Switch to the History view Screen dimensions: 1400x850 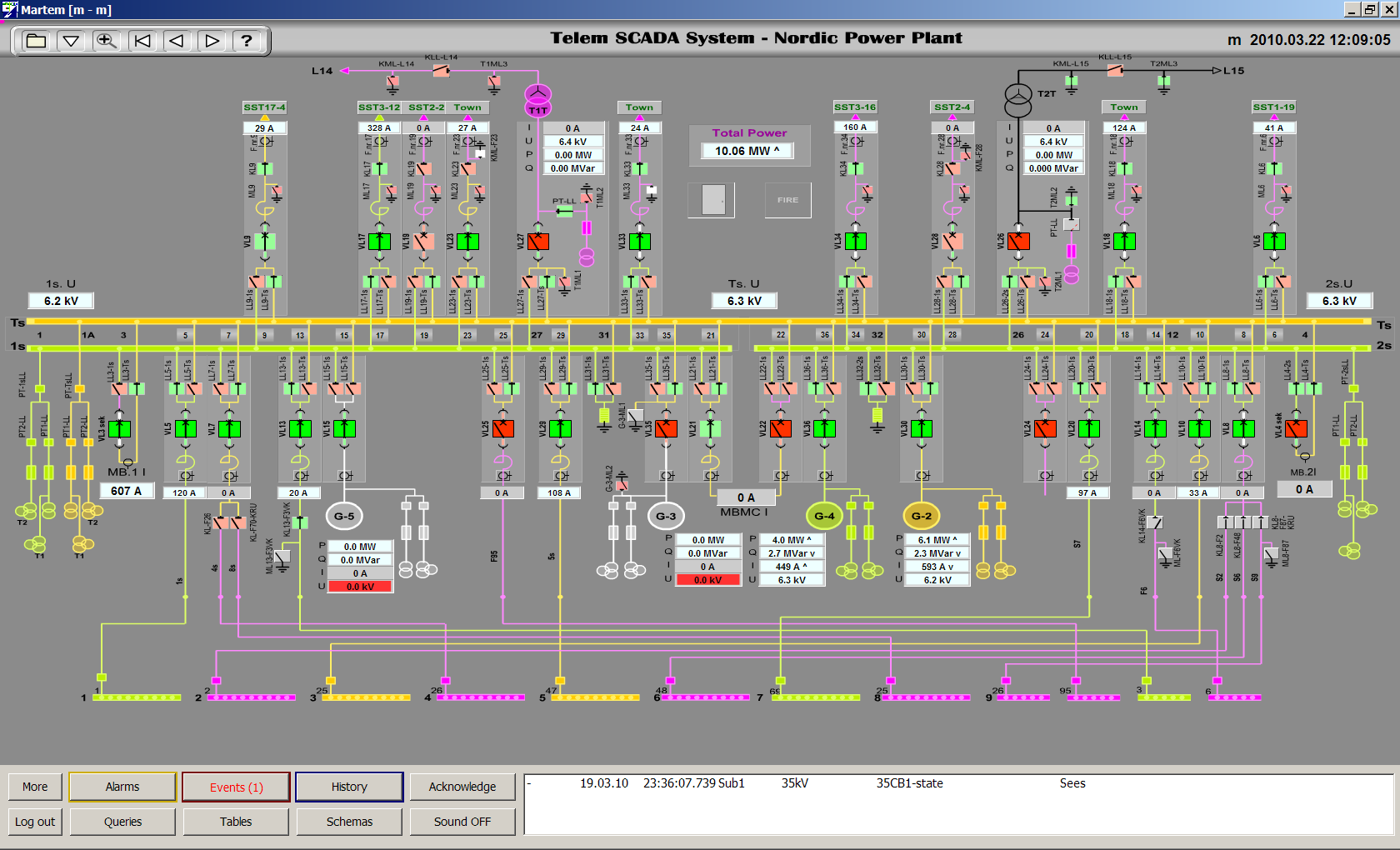[349, 787]
